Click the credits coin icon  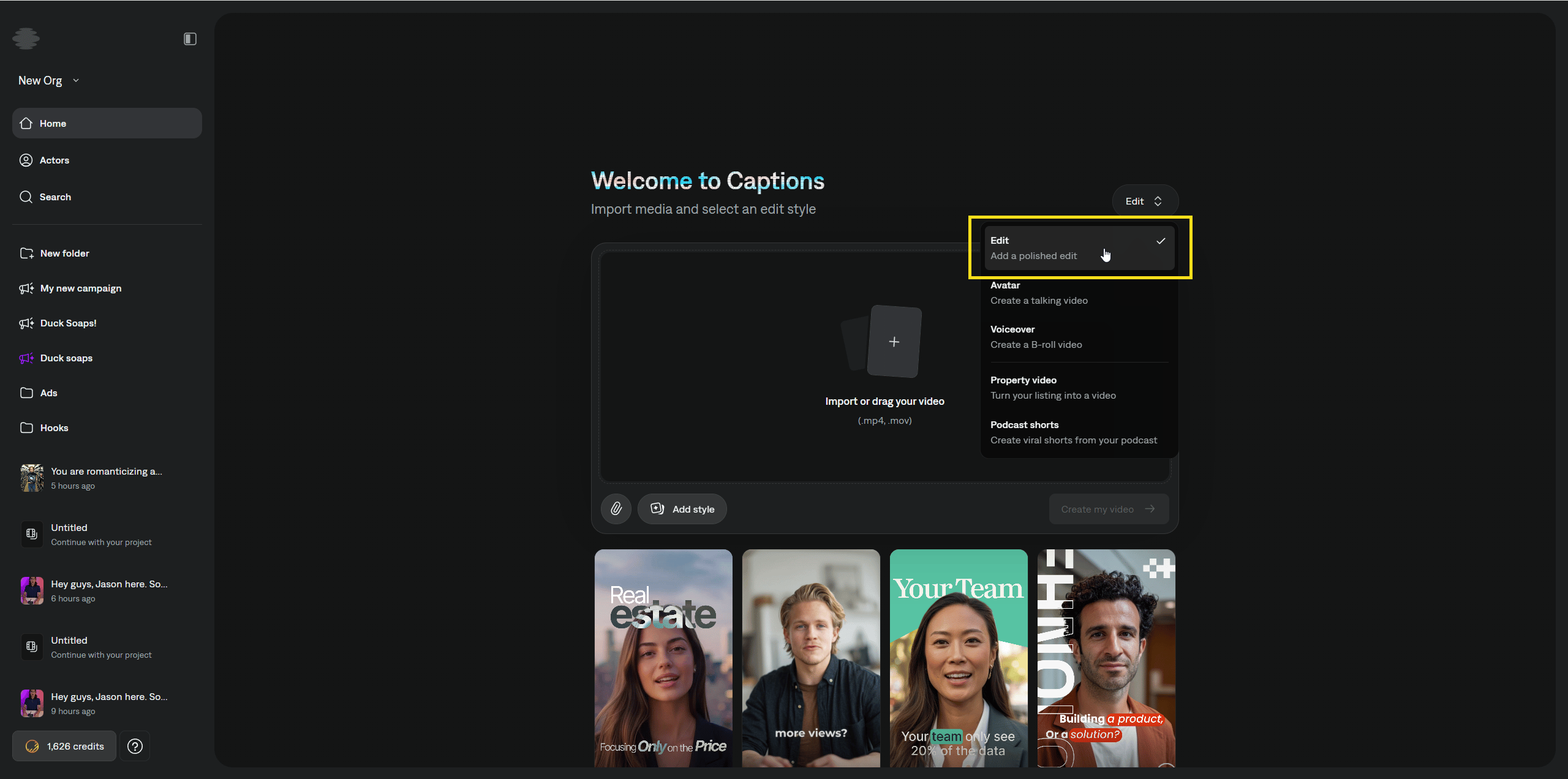coord(32,746)
